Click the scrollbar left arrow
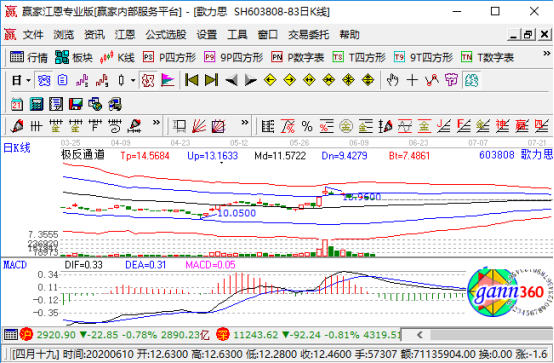 419,335
